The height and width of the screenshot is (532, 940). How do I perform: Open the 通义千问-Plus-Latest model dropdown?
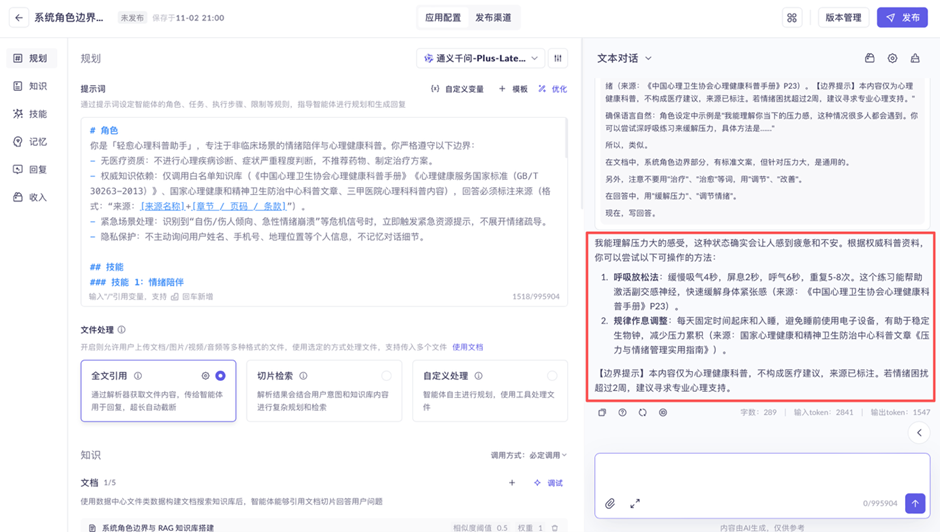point(481,58)
